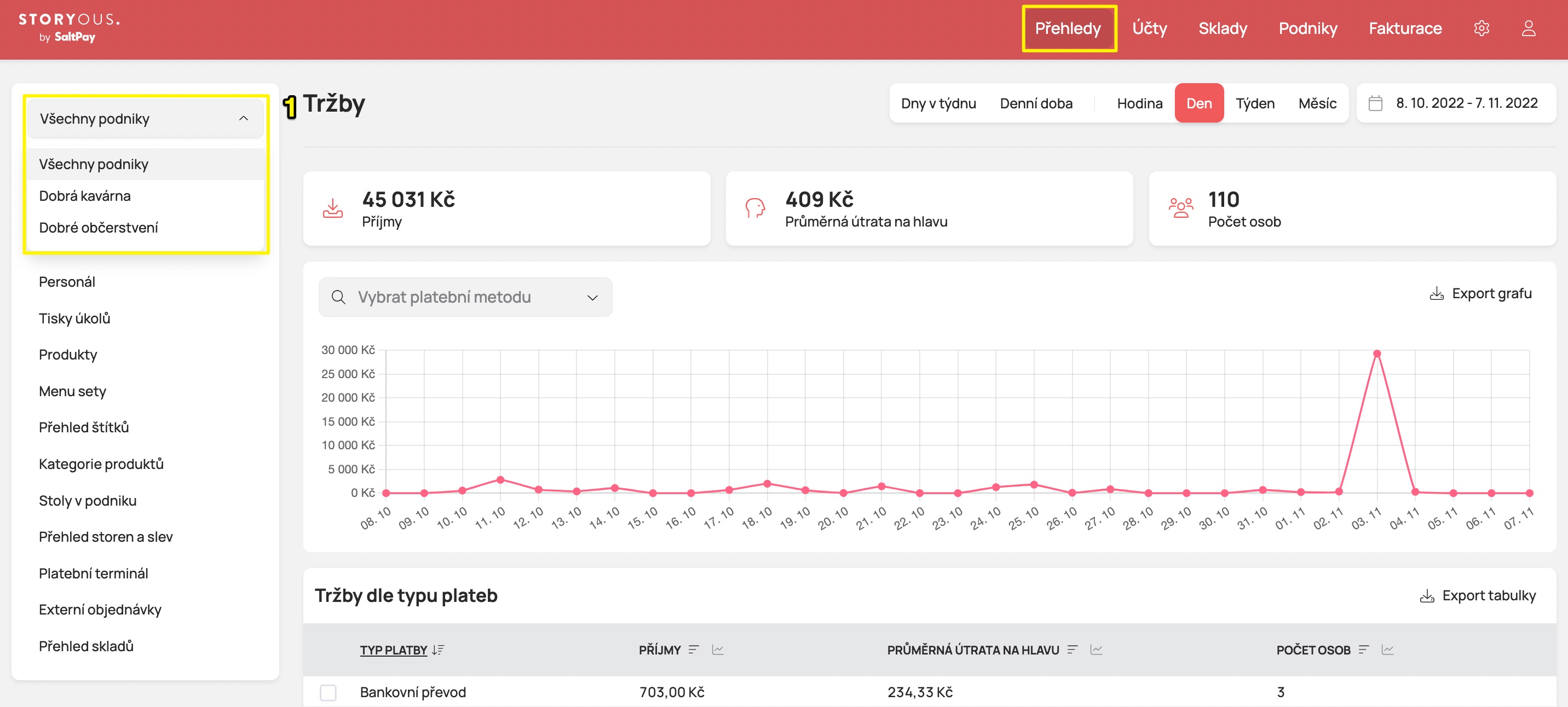Open the user profile icon
This screenshot has width=1568, height=707.
click(1529, 28)
